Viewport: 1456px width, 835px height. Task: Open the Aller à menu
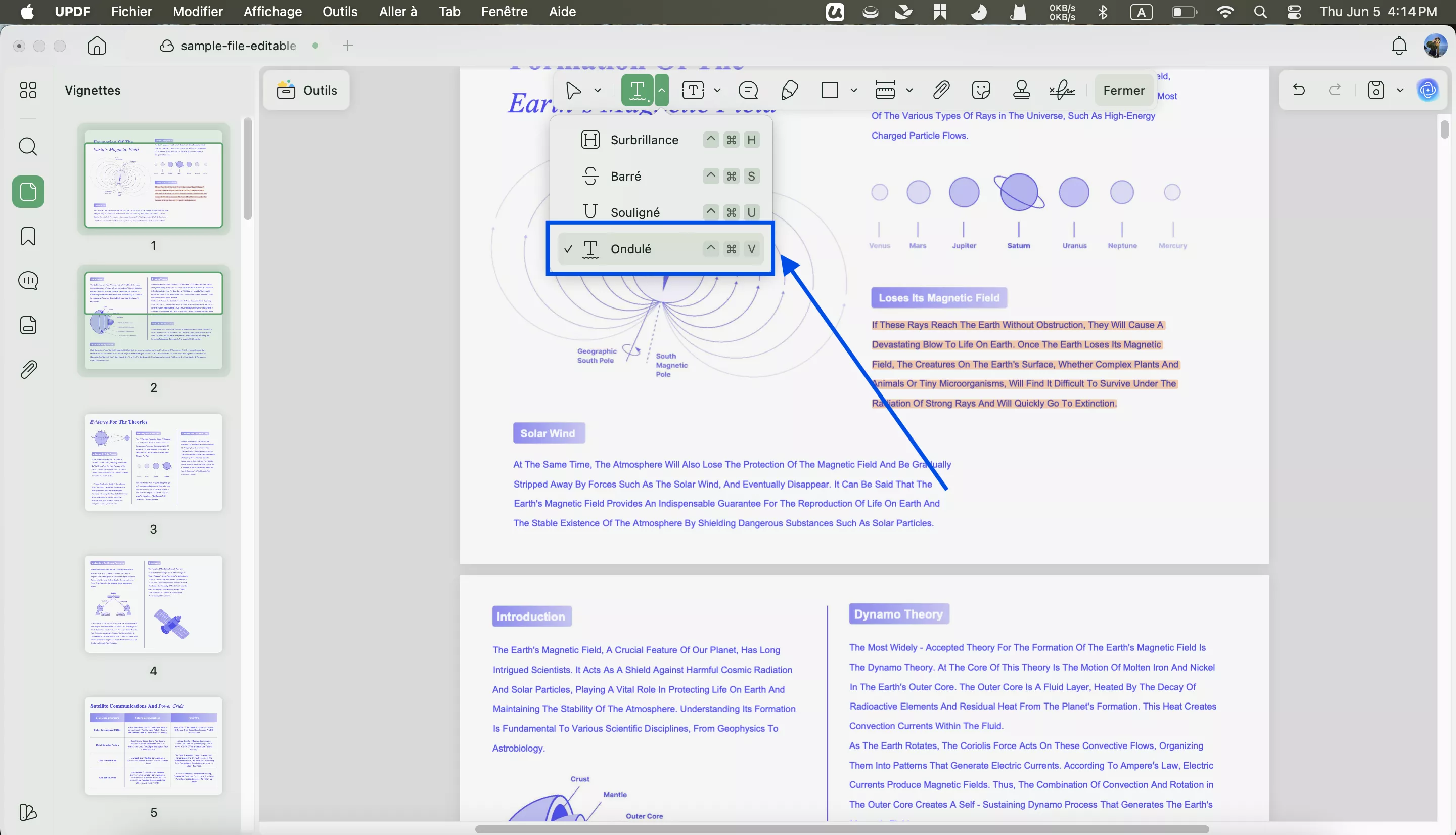pos(398,12)
